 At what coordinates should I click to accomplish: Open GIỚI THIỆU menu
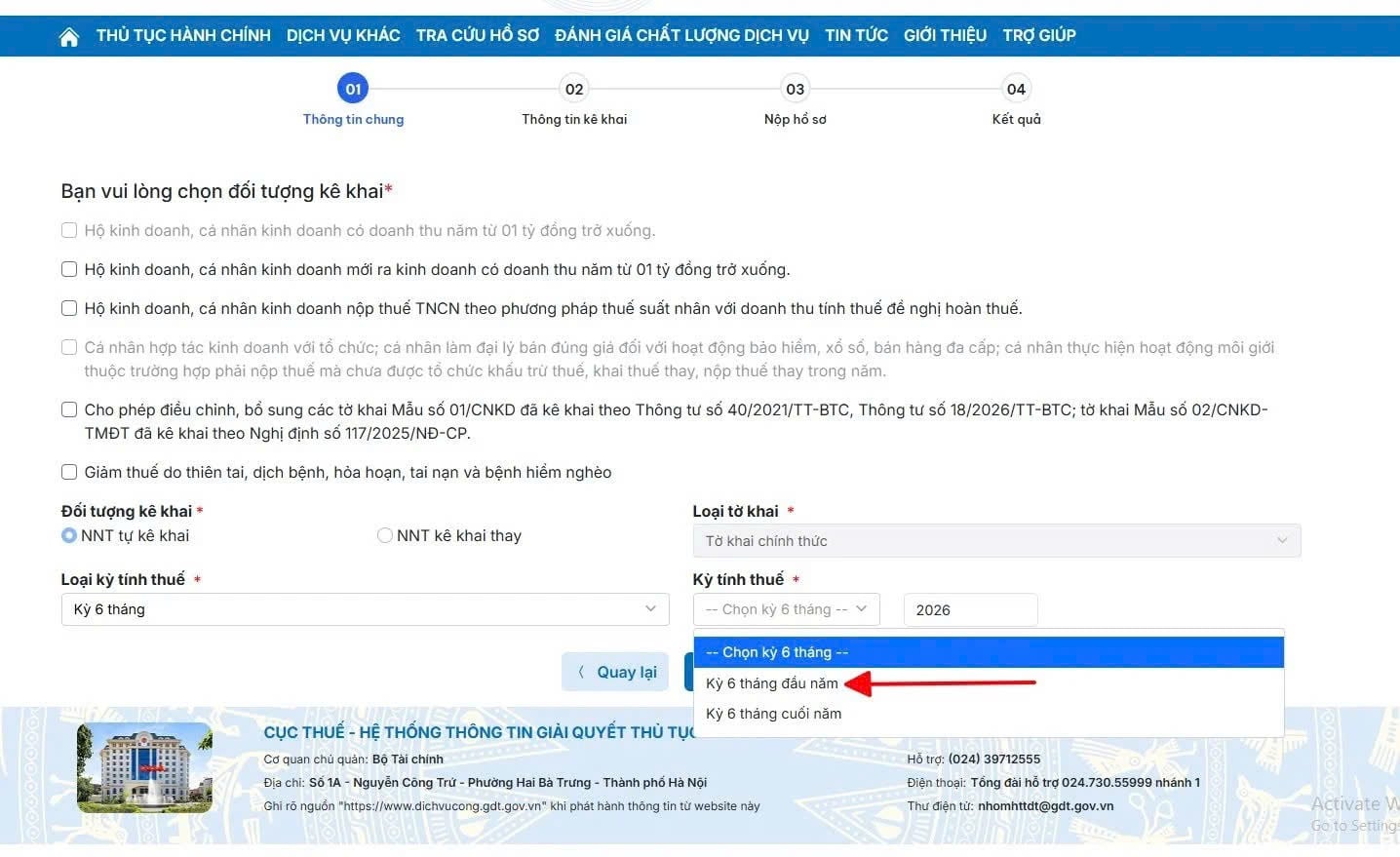pos(945,35)
